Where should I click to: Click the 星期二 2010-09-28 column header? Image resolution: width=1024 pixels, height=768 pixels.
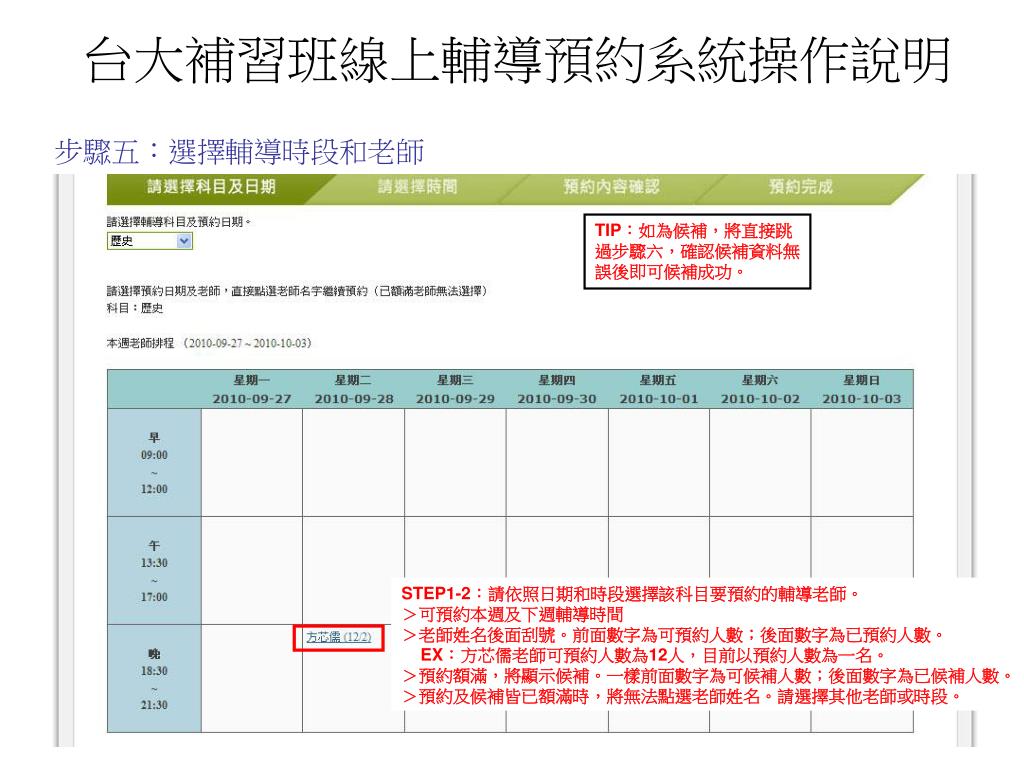(353, 389)
